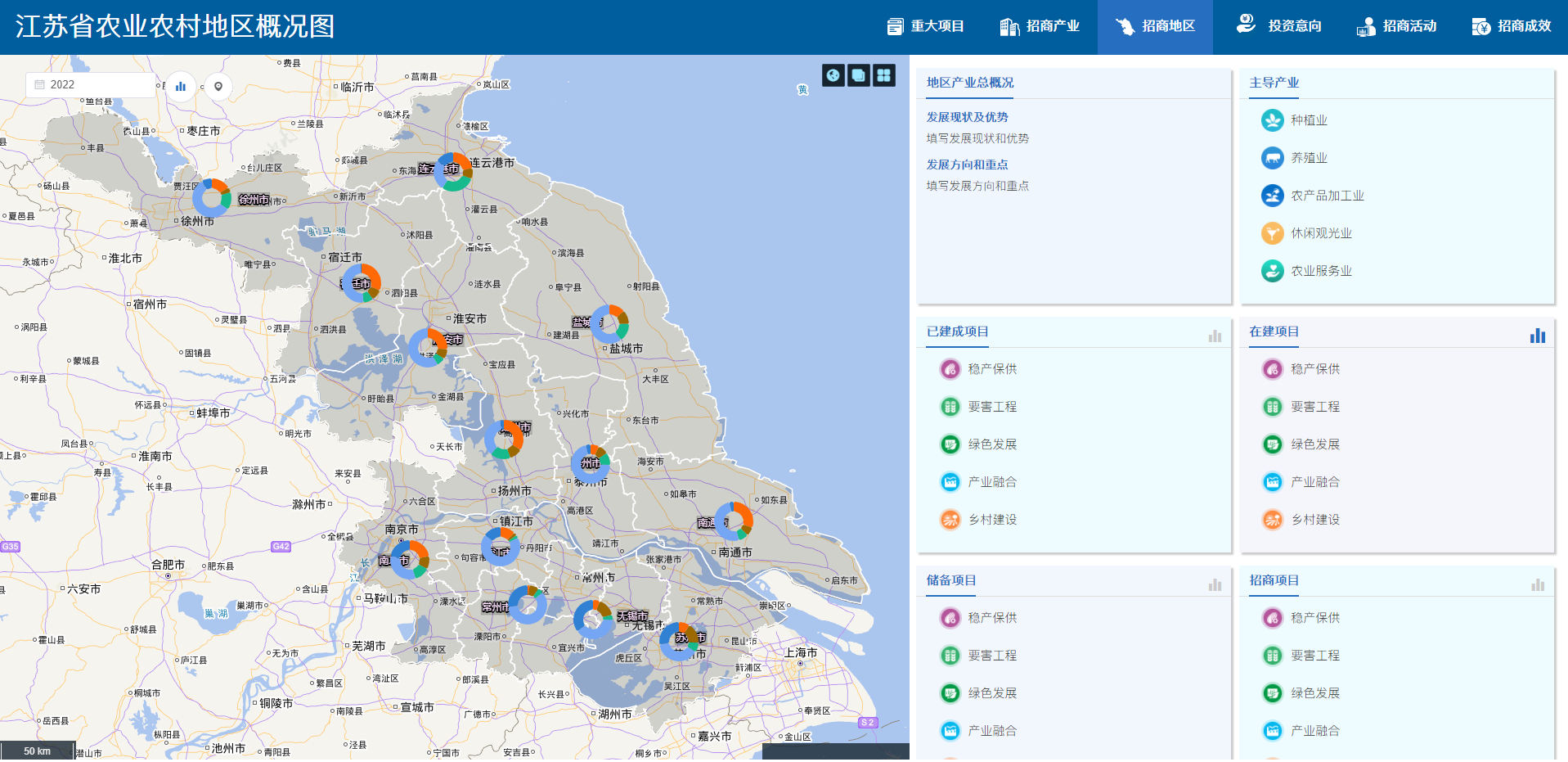
Task: Toggle the chart icon in 储备项目 panel
Action: tap(1215, 584)
